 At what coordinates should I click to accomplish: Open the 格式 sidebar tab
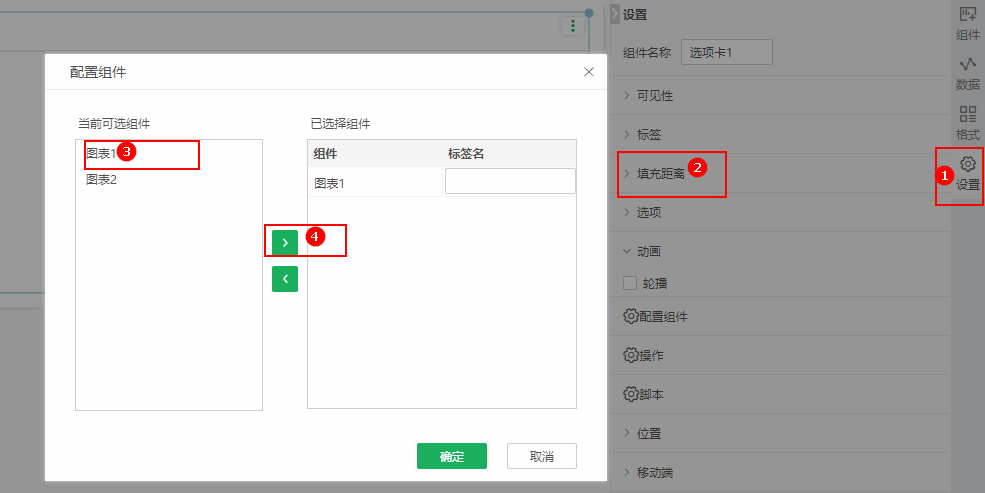(x=967, y=123)
